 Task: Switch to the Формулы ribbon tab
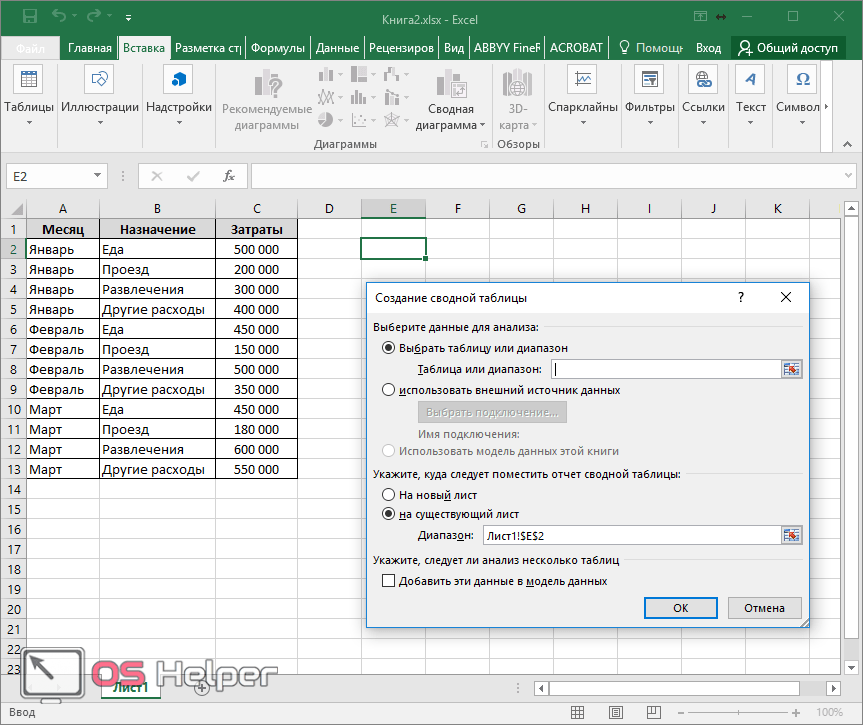[x=278, y=48]
